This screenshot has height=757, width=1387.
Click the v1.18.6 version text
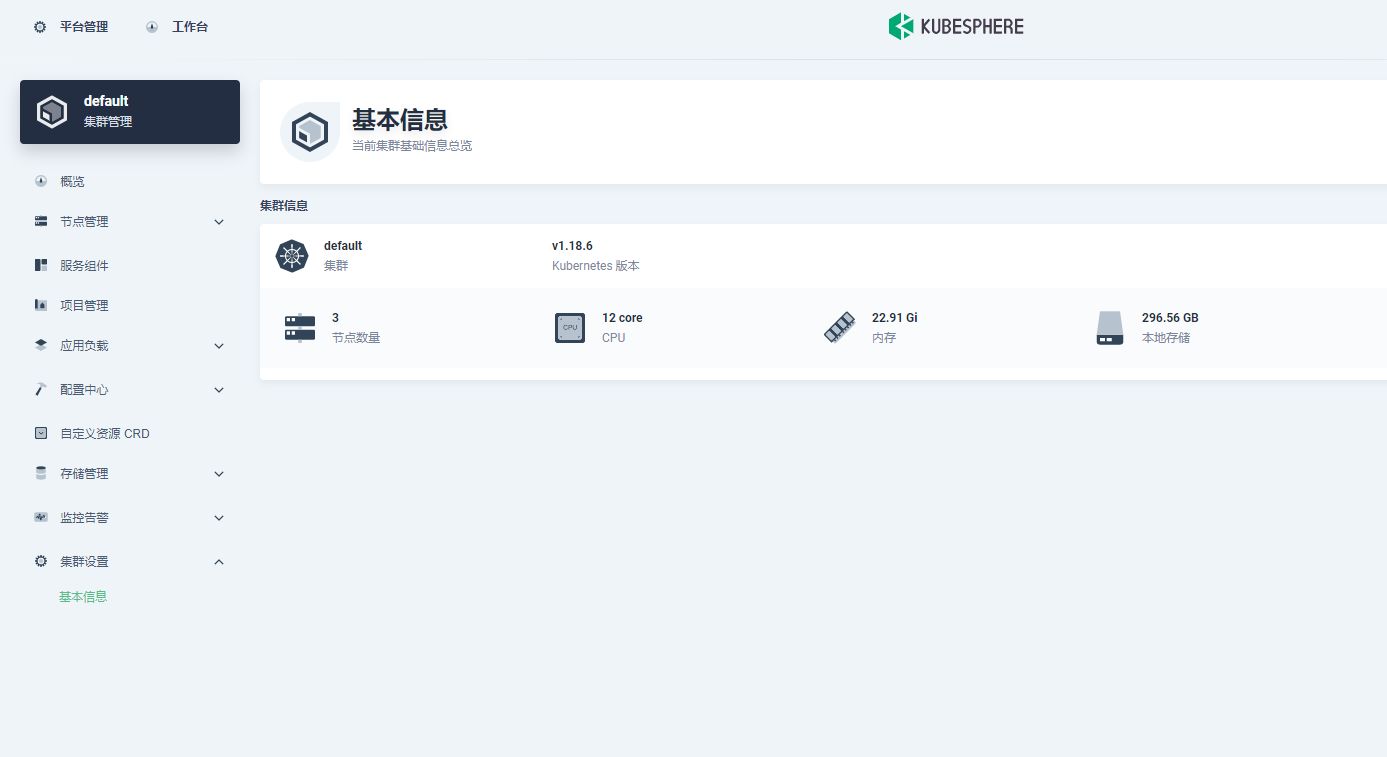pyautogui.click(x=572, y=246)
